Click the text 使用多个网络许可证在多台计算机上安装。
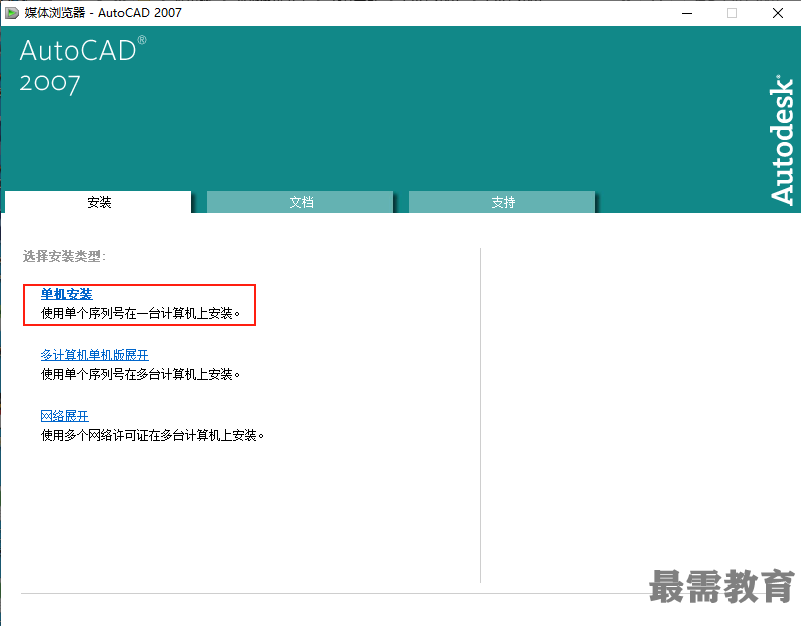801x626 pixels. [152, 435]
